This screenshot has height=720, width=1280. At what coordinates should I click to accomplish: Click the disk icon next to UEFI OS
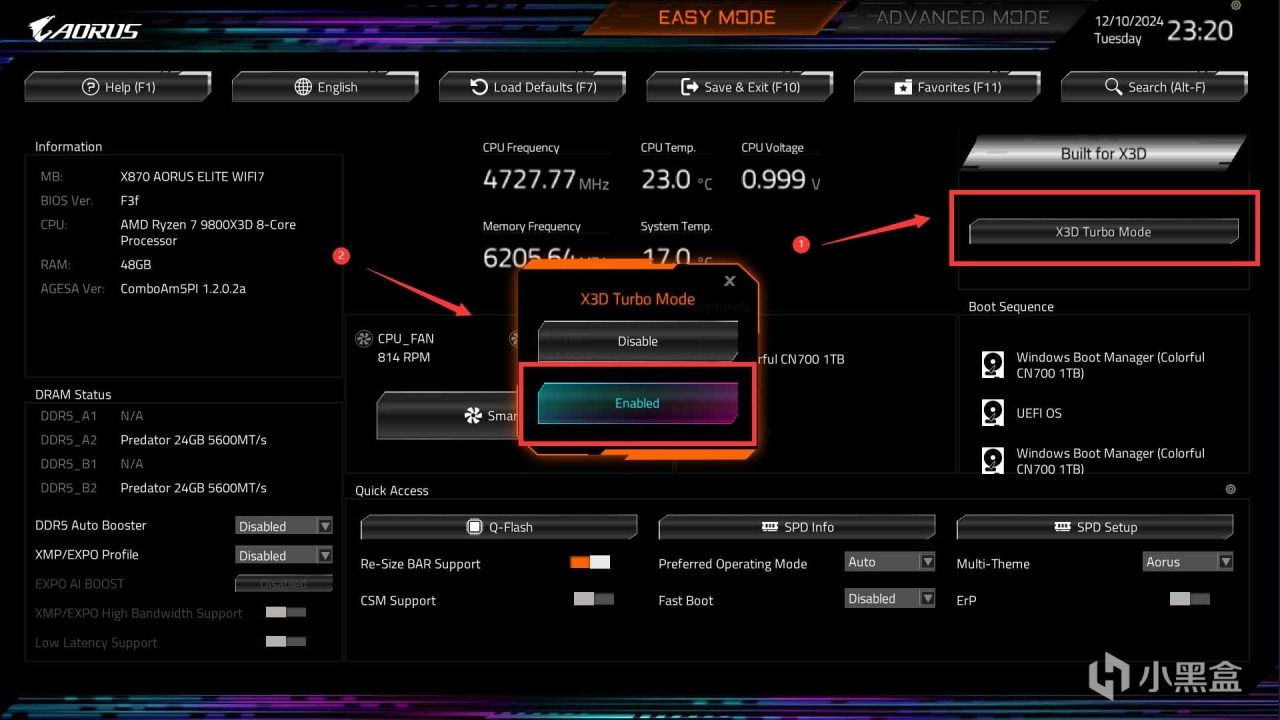pos(992,413)
